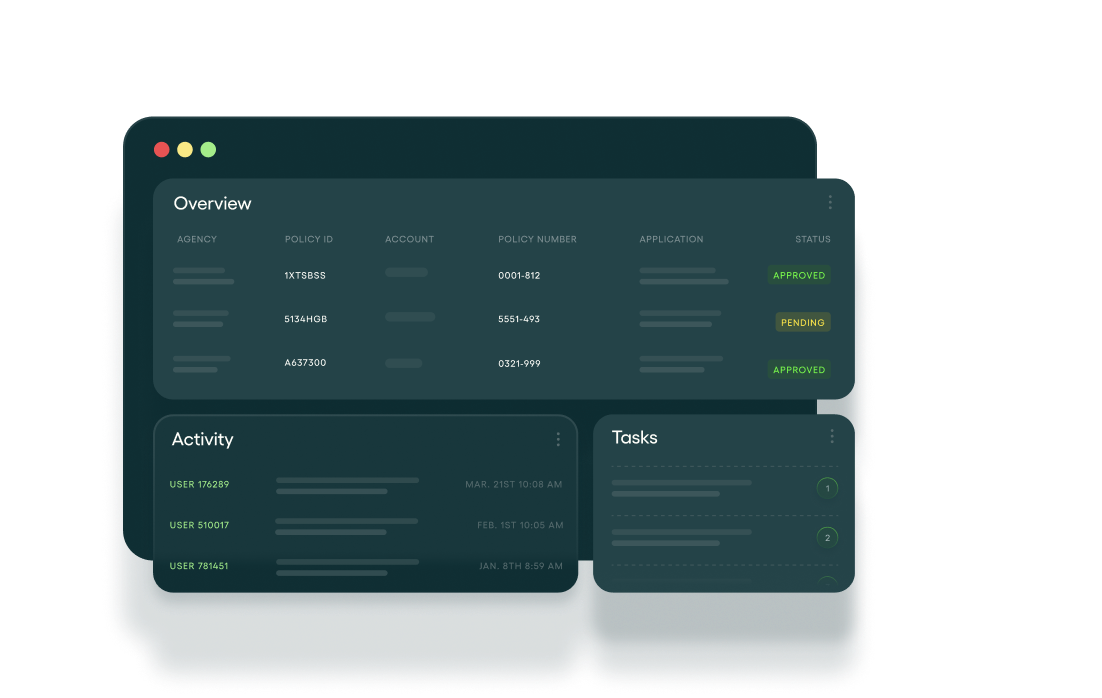Click the Overview panel title
Screen dimensions: 1102x698
(212, 203)
